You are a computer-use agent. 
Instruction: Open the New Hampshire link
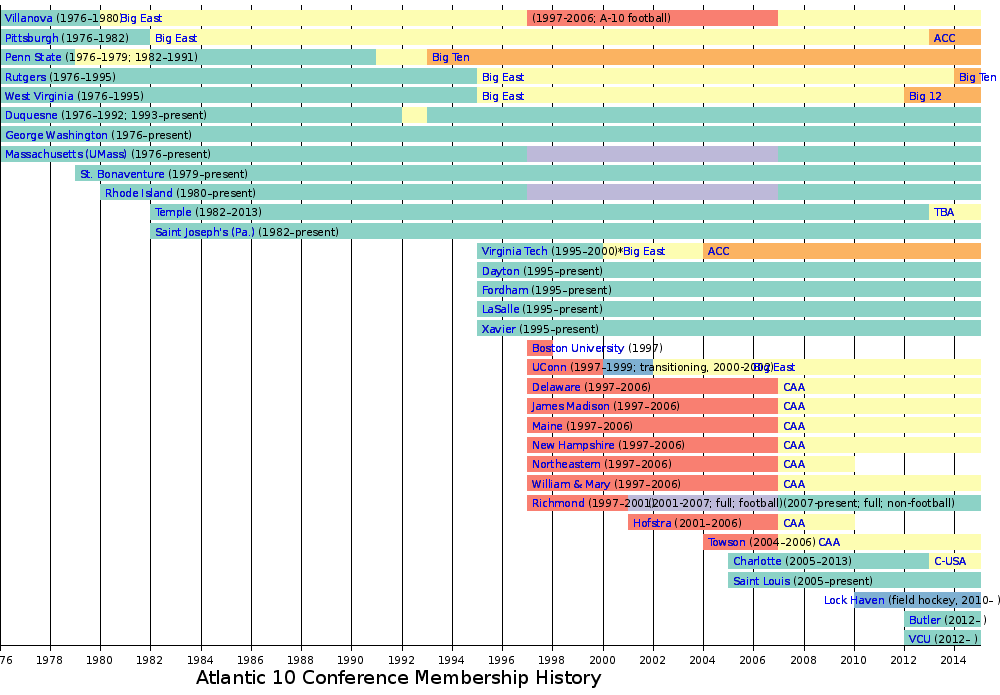coord(573,445)
